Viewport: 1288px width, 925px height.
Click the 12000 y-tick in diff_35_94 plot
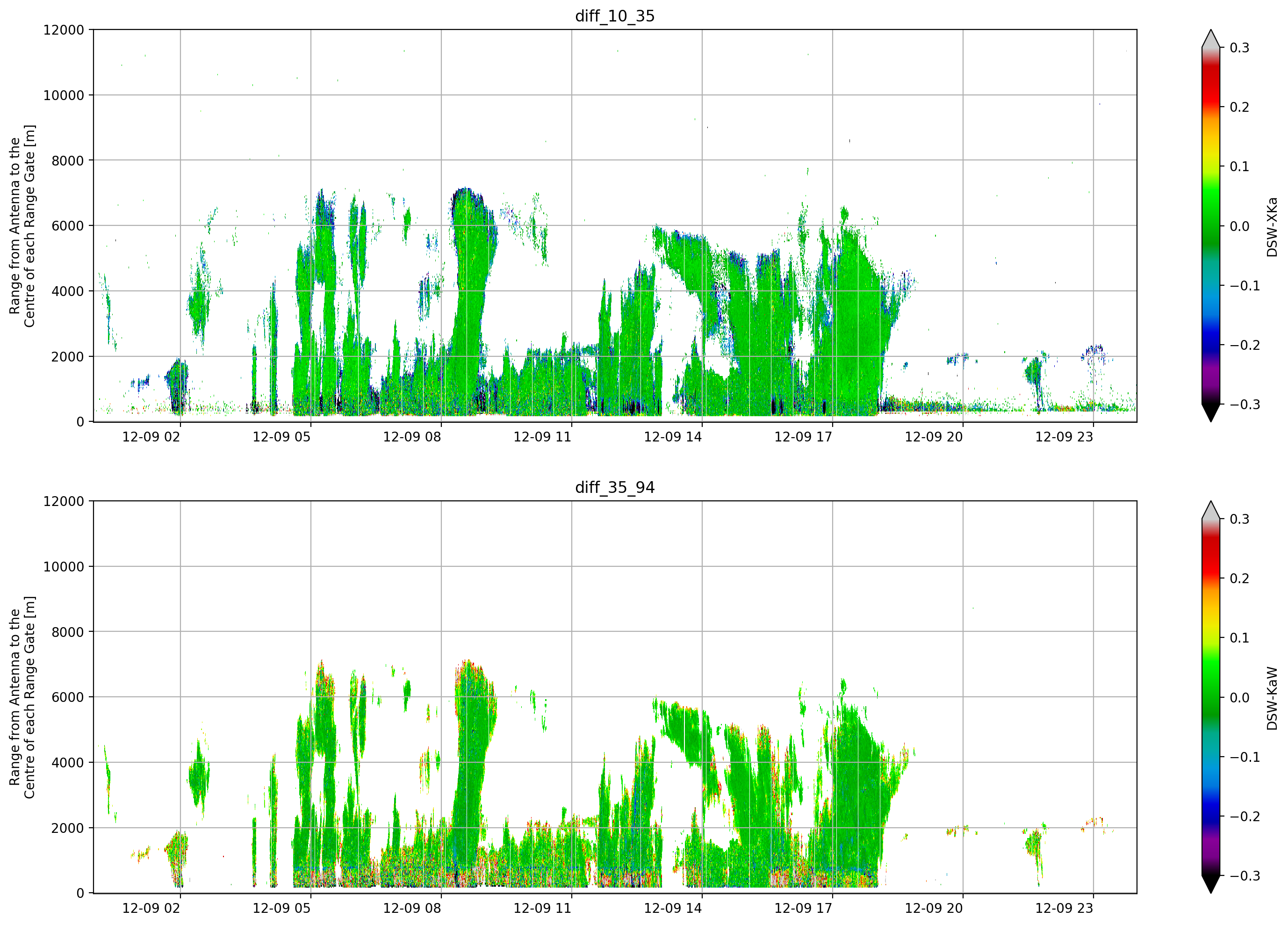tap(64, 501)
